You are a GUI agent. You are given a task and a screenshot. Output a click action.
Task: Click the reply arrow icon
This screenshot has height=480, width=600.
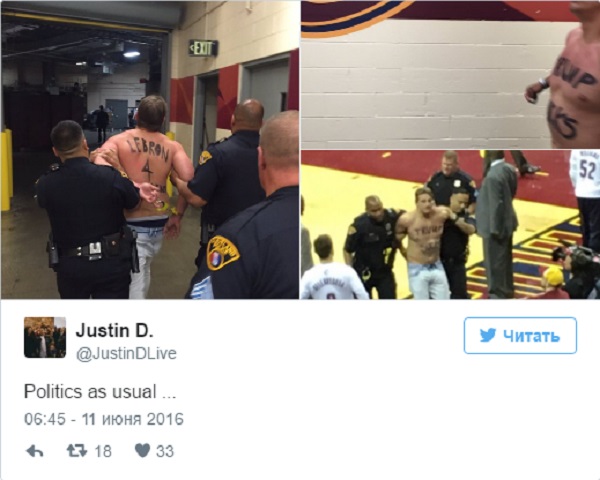[x=34, y=451]
